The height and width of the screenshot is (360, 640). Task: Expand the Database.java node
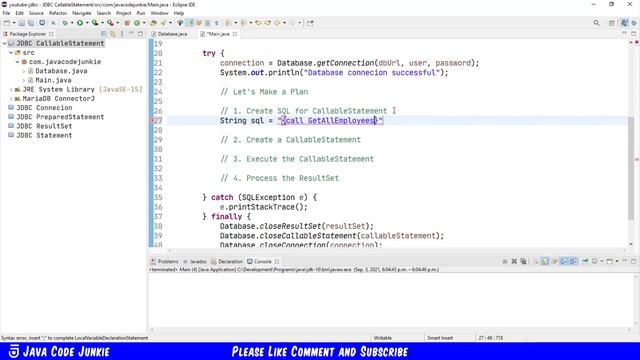[24, 71]
